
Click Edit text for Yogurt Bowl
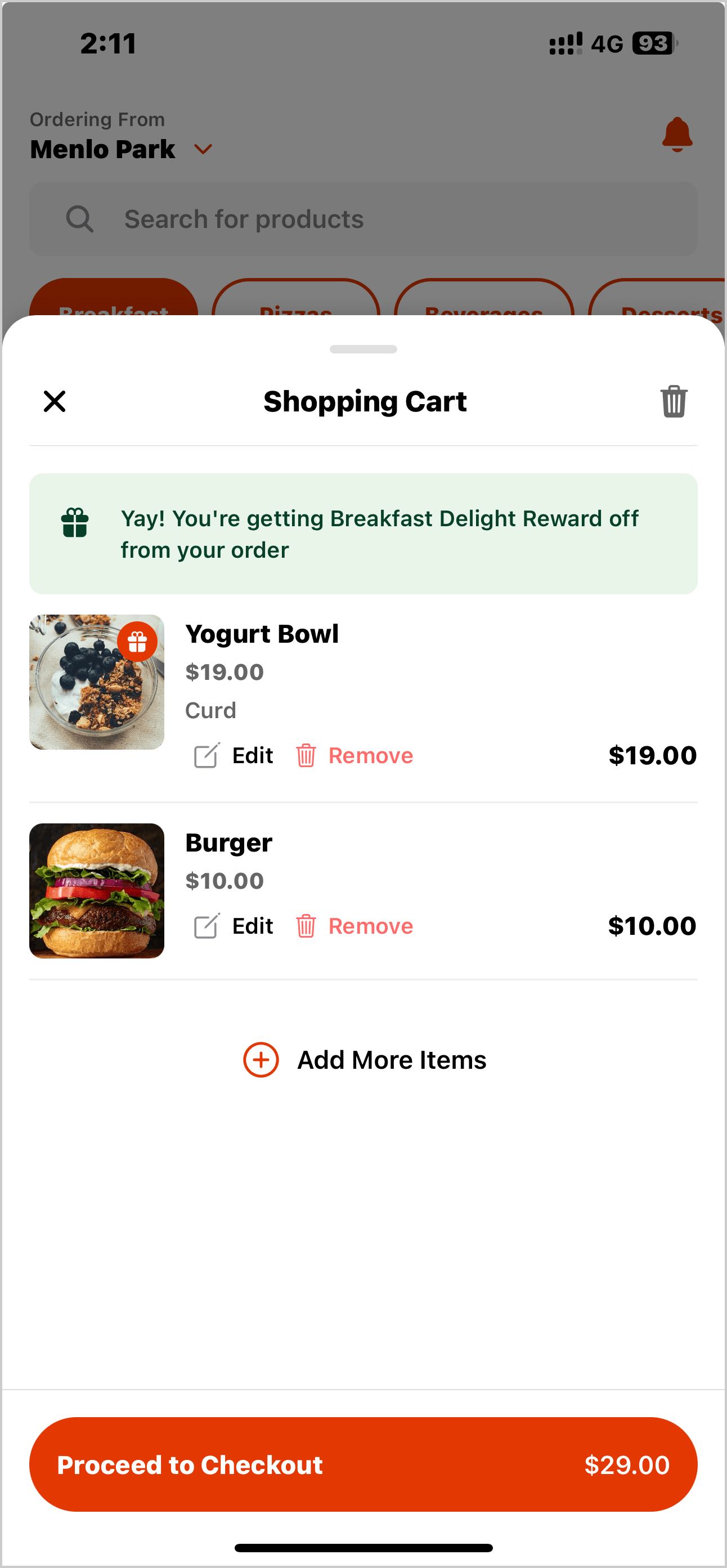pos(253,755)
